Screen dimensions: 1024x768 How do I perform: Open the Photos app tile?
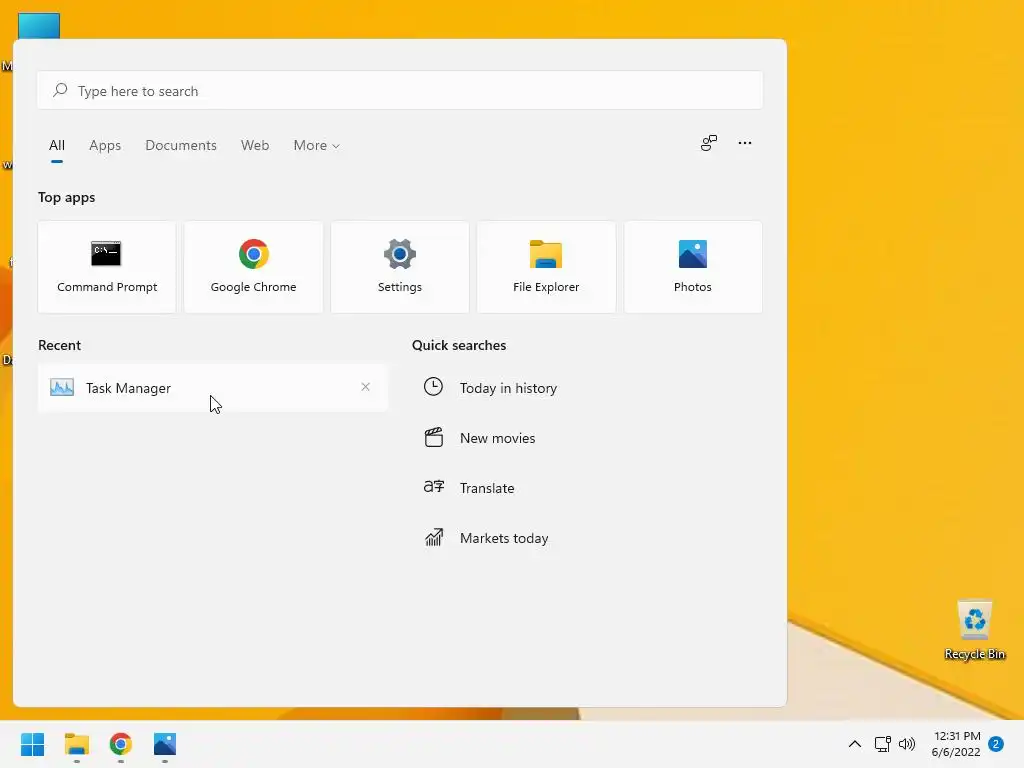pyautogui.click(x=693, y=267)
